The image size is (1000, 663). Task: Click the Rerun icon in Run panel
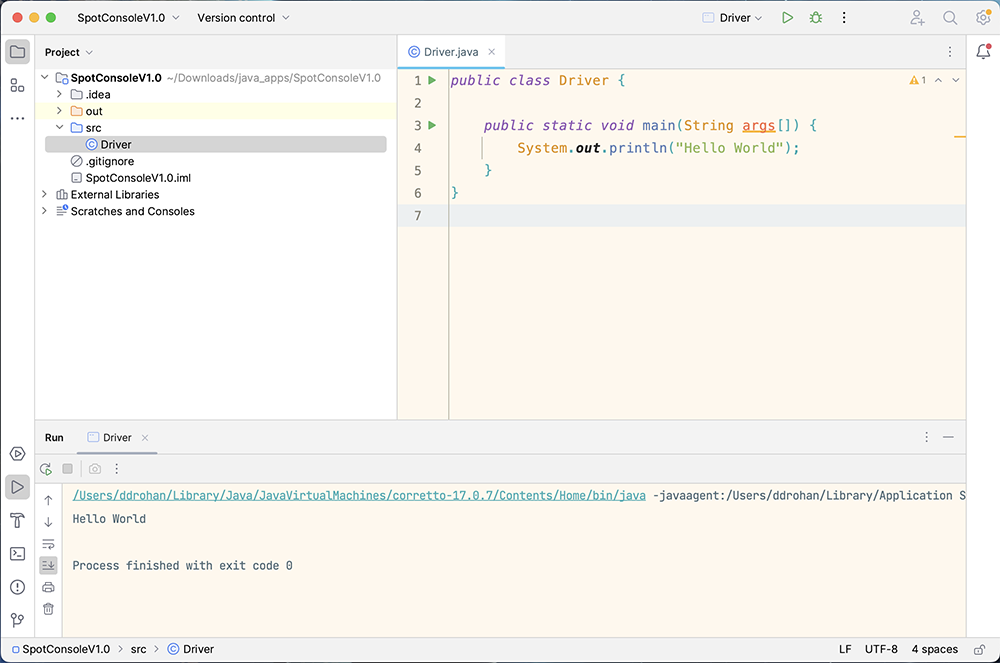click(46, 469)
